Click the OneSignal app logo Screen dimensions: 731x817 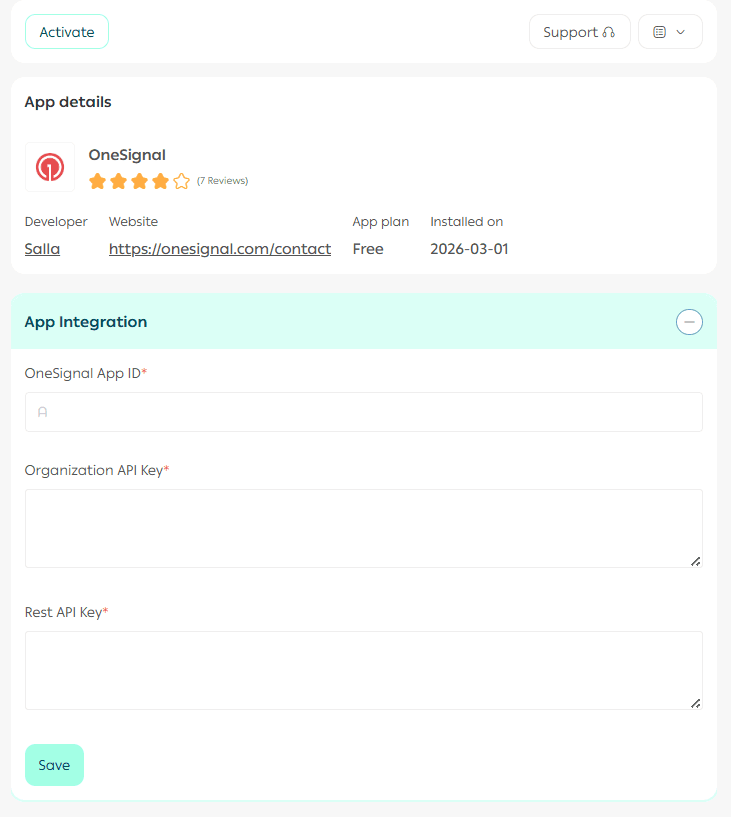point(50,167)
